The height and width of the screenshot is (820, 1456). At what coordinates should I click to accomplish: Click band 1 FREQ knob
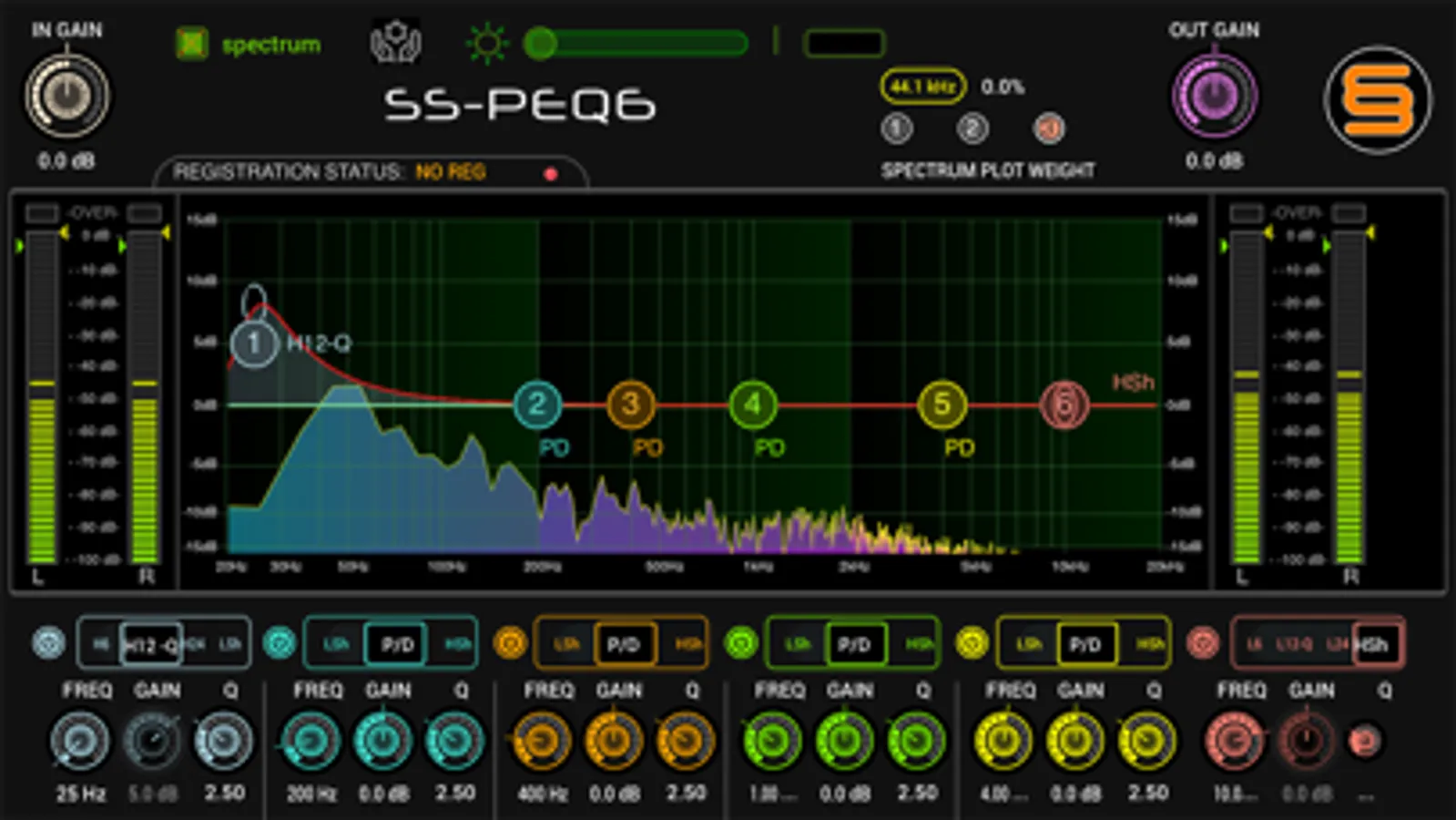pos(79,741)
